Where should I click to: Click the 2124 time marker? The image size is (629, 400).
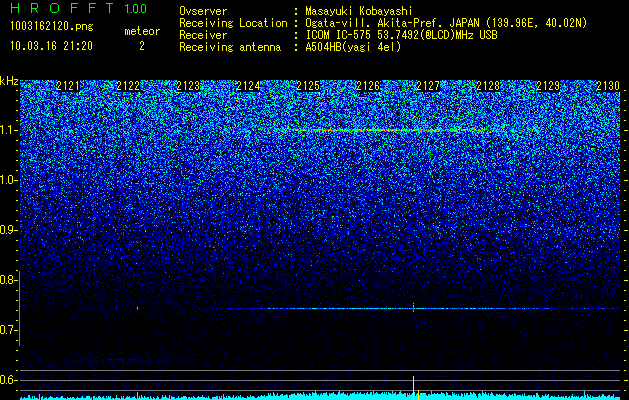[248, 86]
